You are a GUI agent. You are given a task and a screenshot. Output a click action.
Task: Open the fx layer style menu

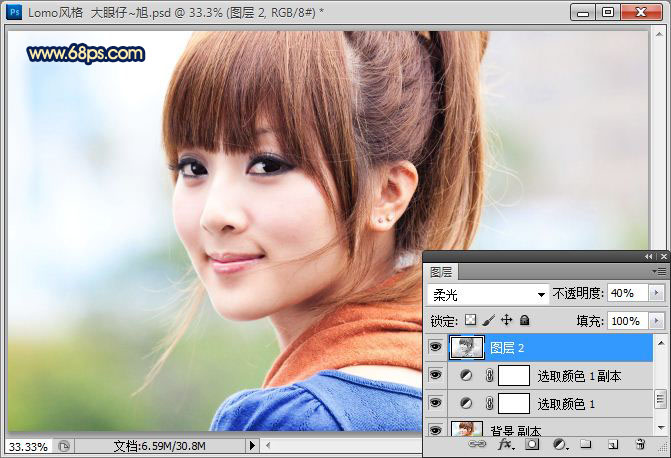click(x=506, y=444)
